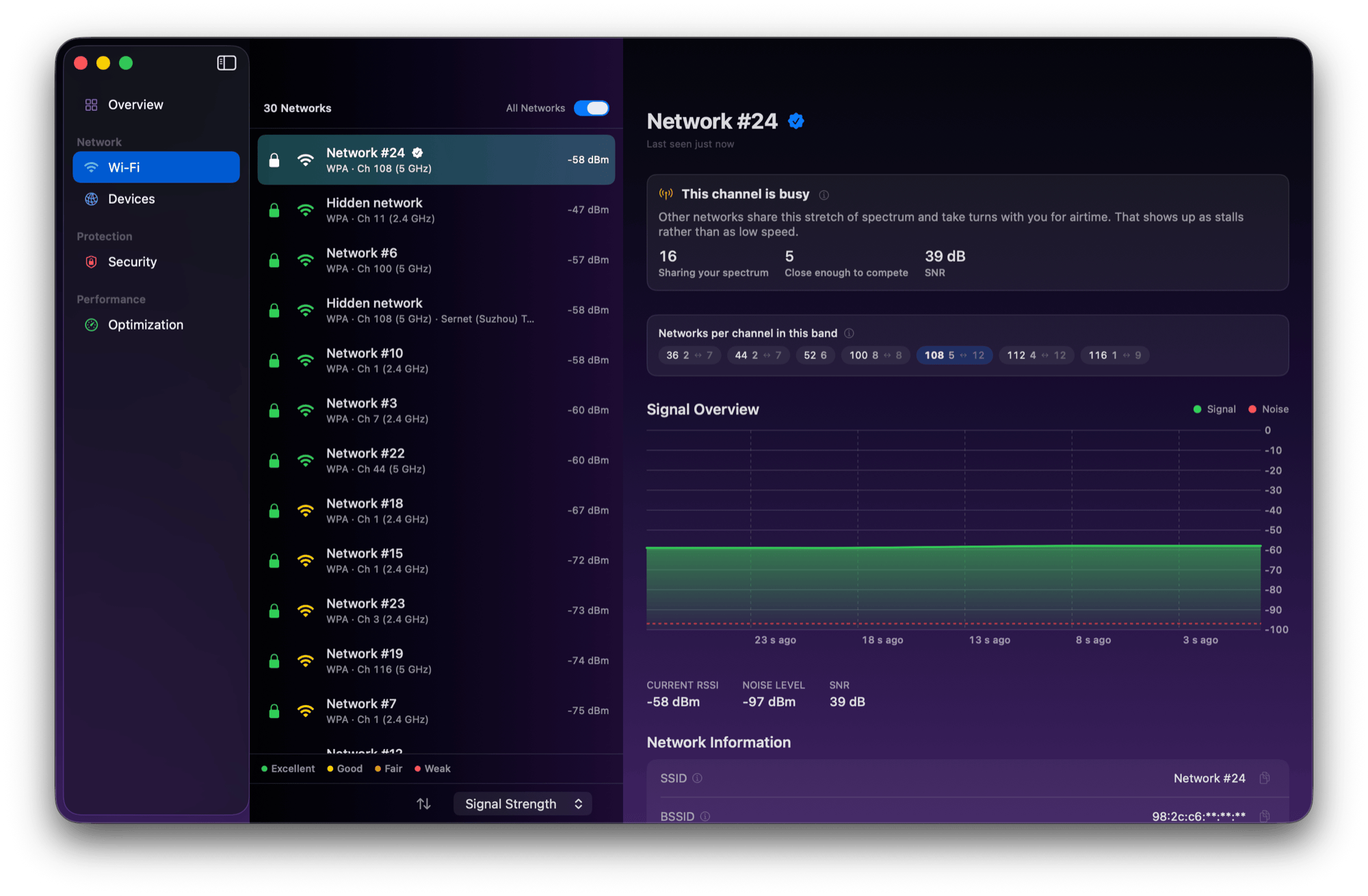Select Network #3 row

click(436, 410)
